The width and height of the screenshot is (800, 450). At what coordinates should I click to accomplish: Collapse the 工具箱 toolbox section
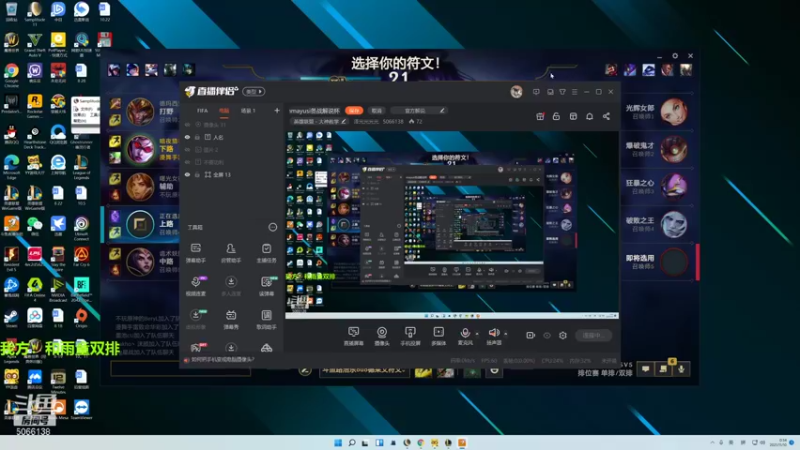coord(272,227)
